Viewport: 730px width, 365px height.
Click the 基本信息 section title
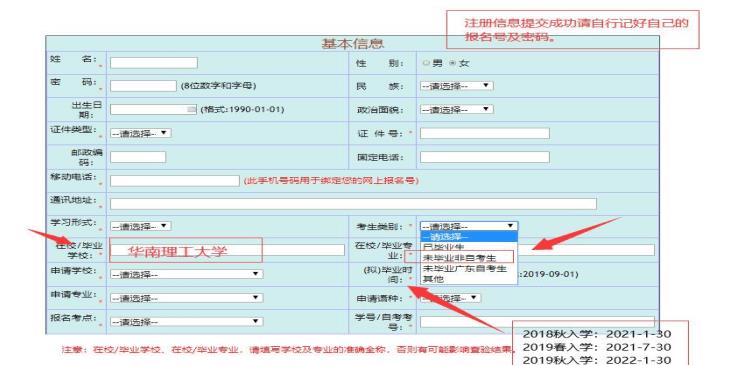(352, 44)
